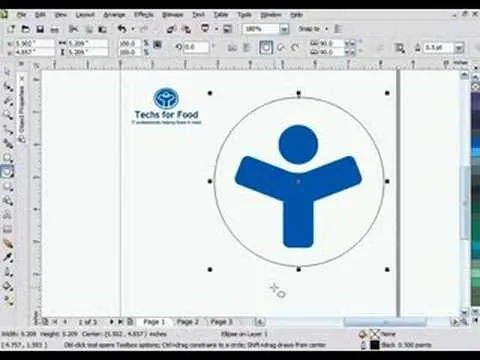This screenshot has height=360, width=480.
Task: Click the Export icon in toolbar
Action: tap(187, 29)
